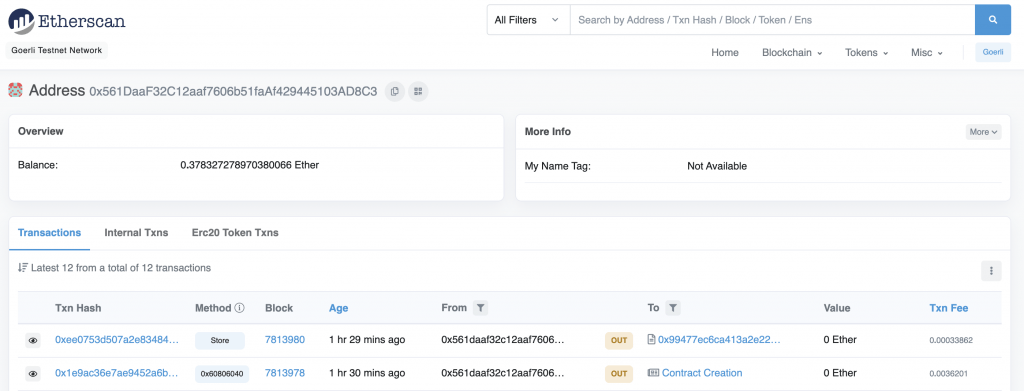Click the address search input field

[x=773, y=20]
